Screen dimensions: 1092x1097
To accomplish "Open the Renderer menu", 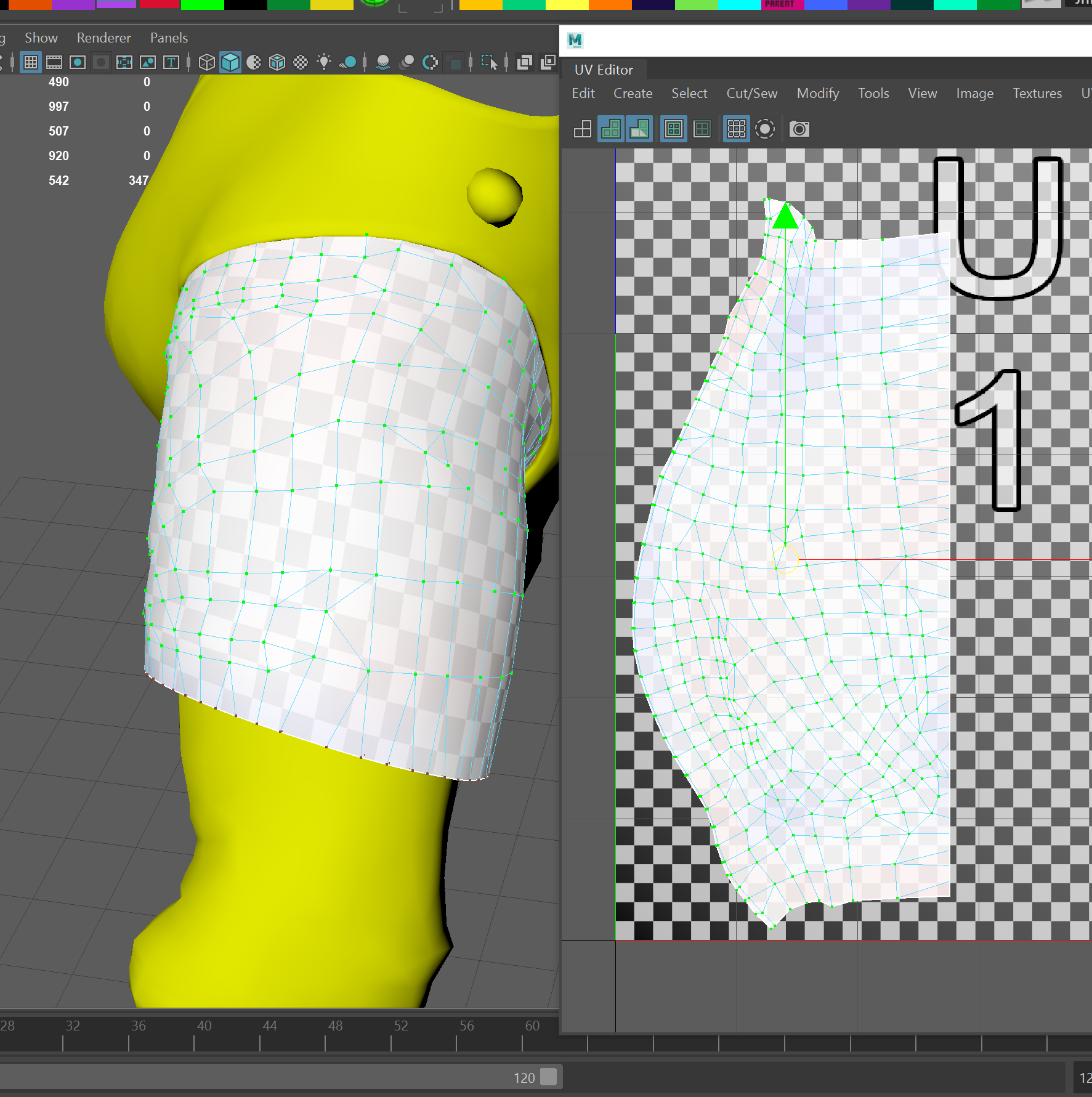I will pos(104,38).
